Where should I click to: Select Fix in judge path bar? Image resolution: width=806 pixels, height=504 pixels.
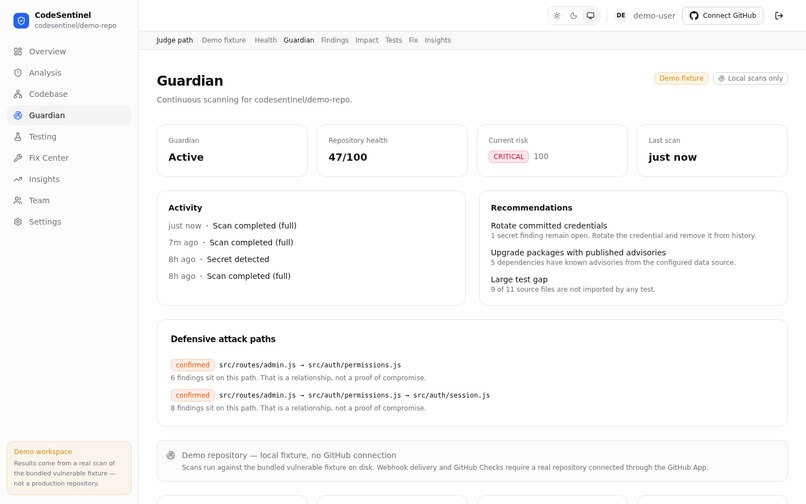413,40
